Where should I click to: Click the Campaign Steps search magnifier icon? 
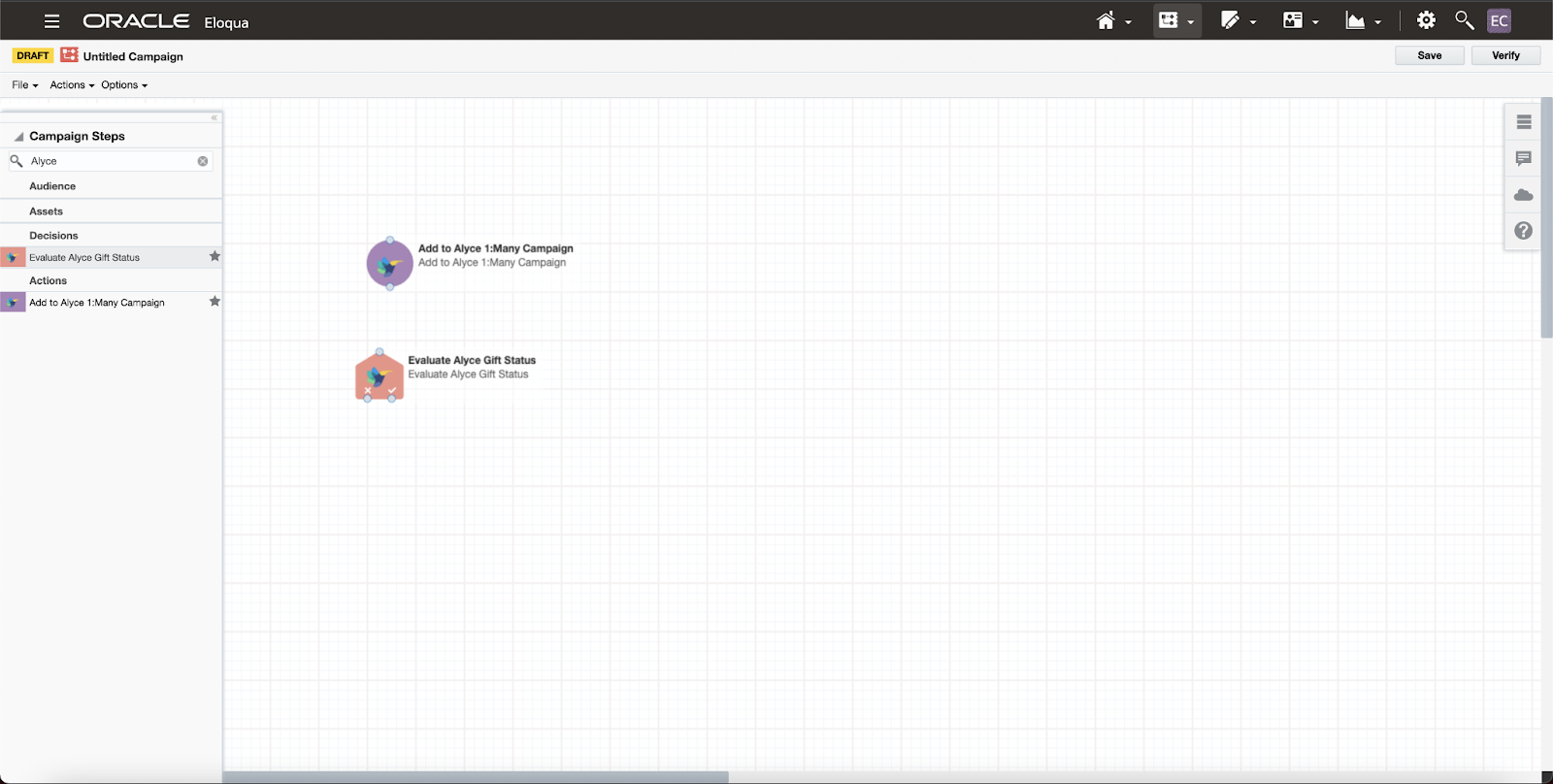click(x=17, y=161)
